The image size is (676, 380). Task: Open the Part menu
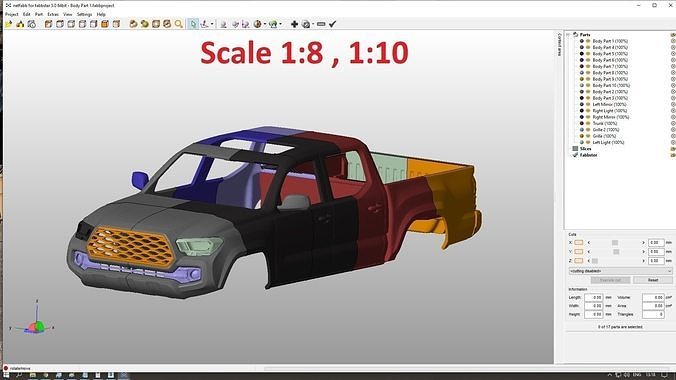(39, 14)
